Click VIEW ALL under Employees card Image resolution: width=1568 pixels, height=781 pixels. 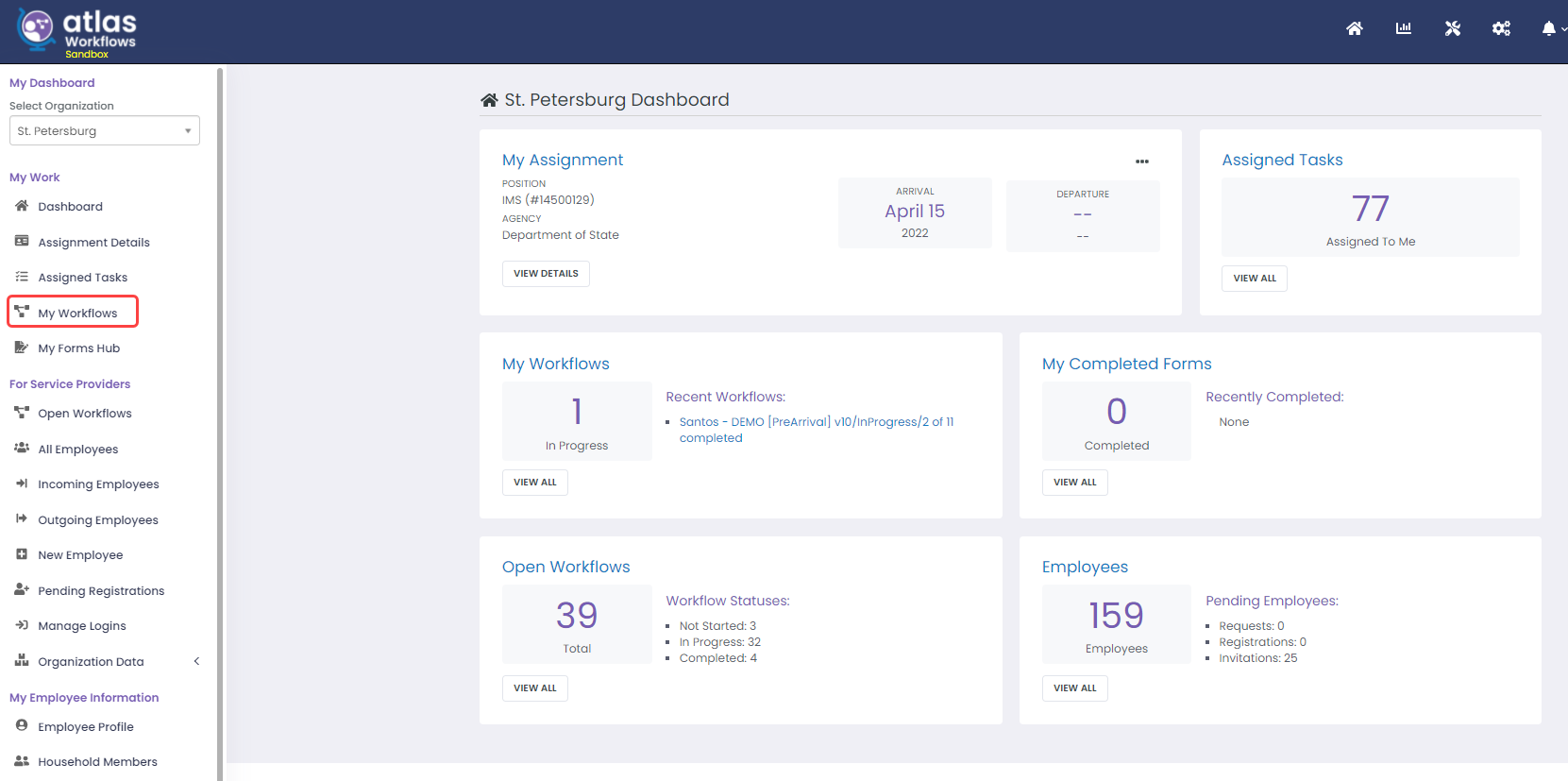click(1075, 688)
